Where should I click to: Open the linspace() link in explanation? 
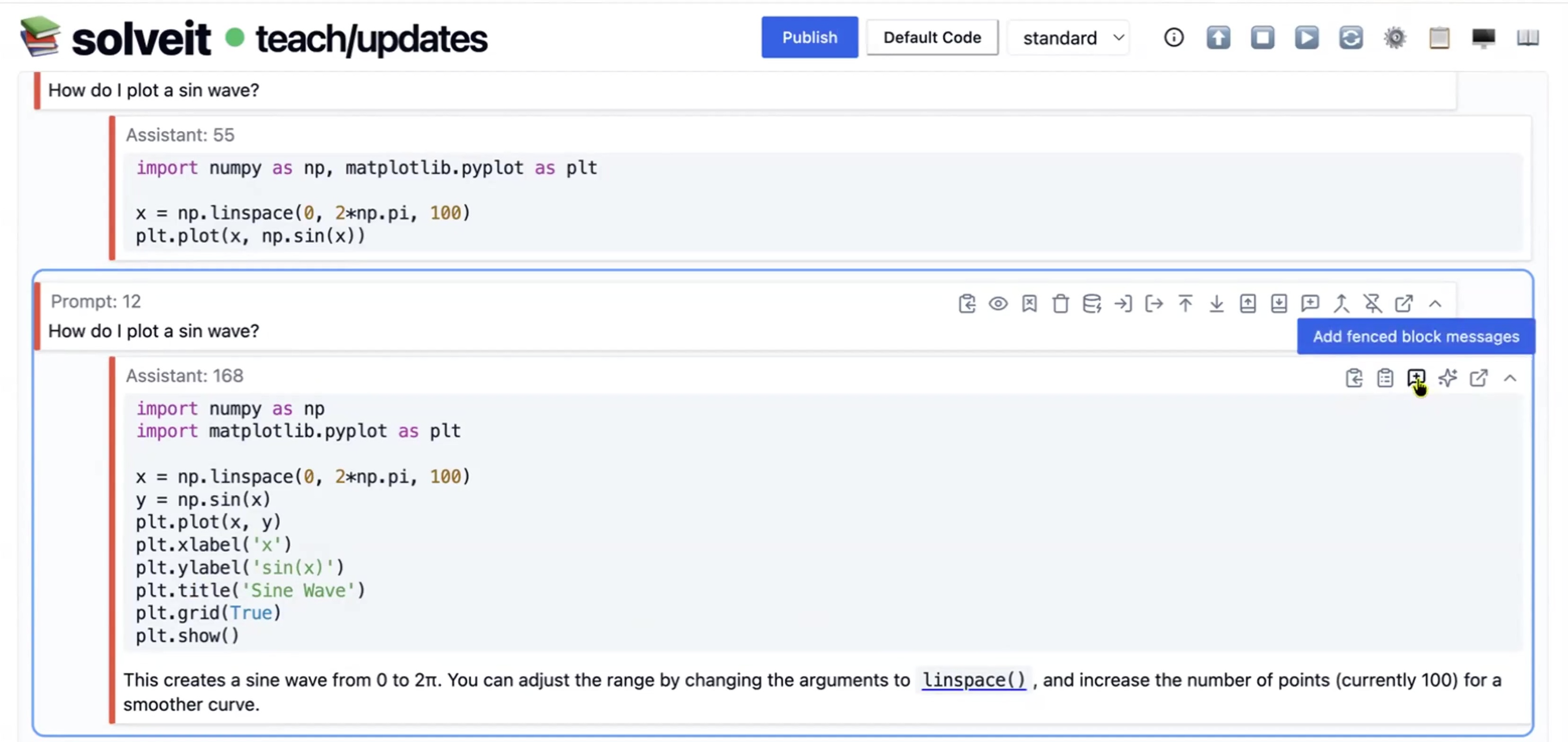973,680
